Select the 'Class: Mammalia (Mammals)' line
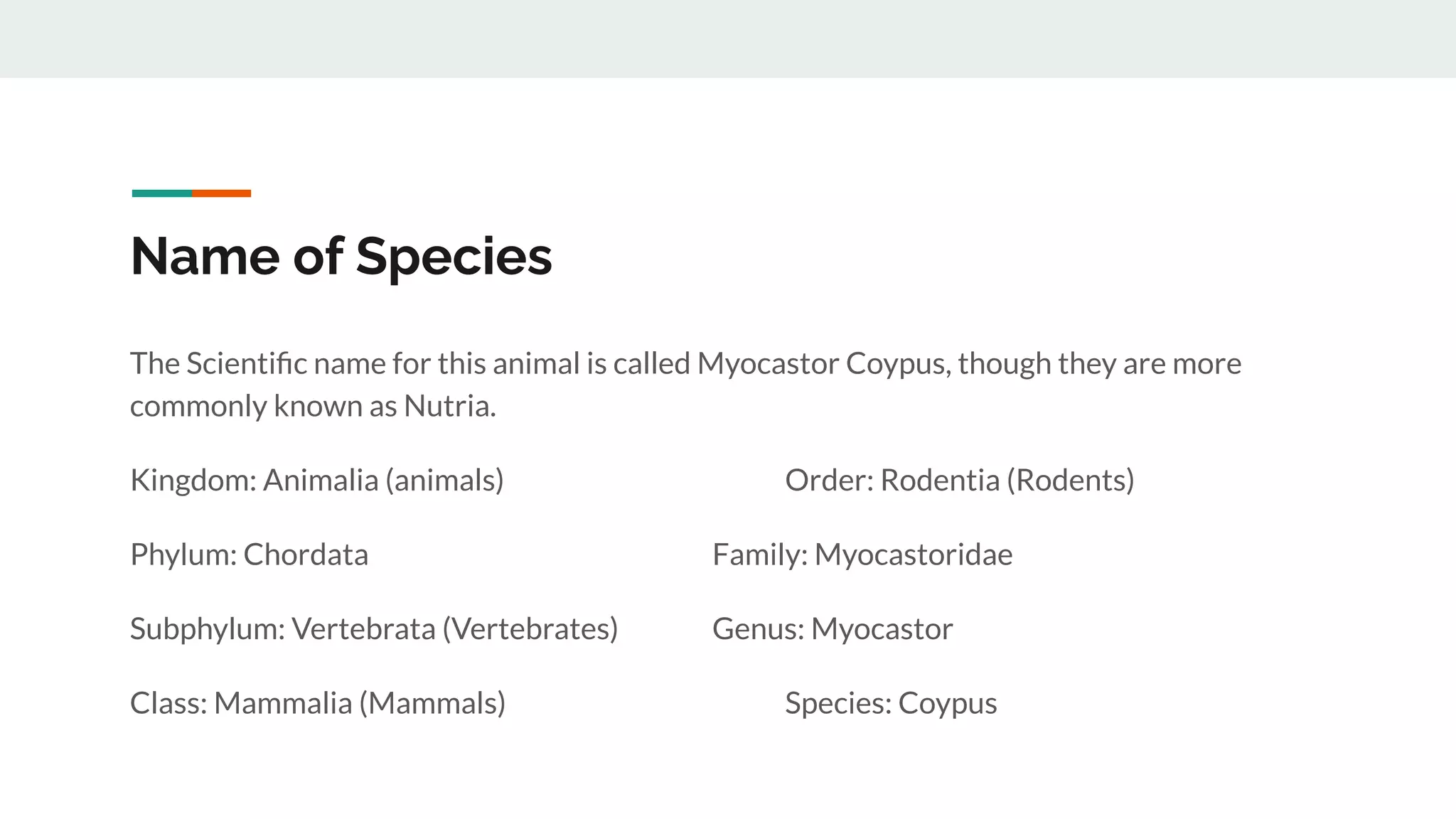This screenshot has height=819, width=1456. 318,703
